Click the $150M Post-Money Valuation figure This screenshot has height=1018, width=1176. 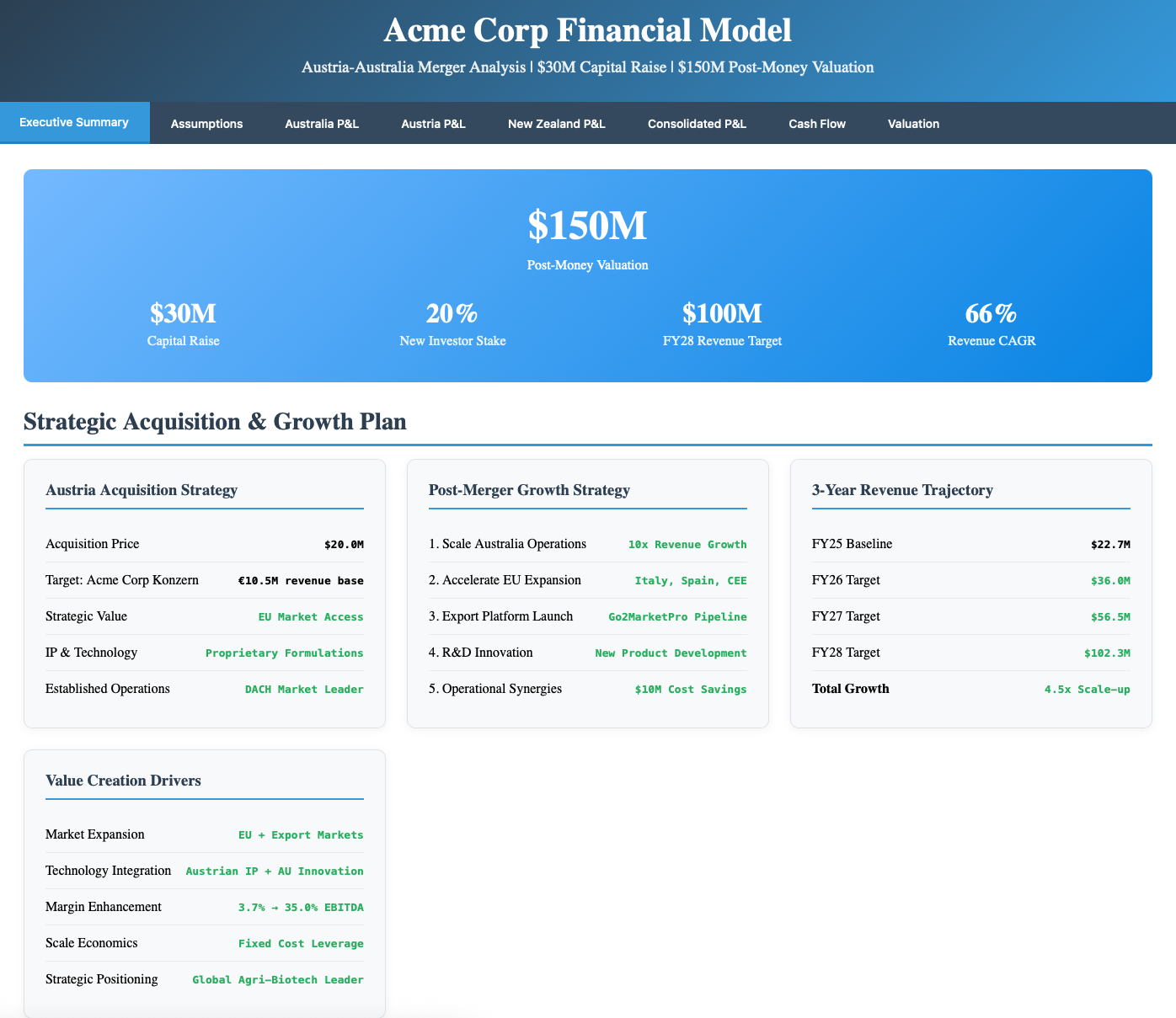click(587, 226)
